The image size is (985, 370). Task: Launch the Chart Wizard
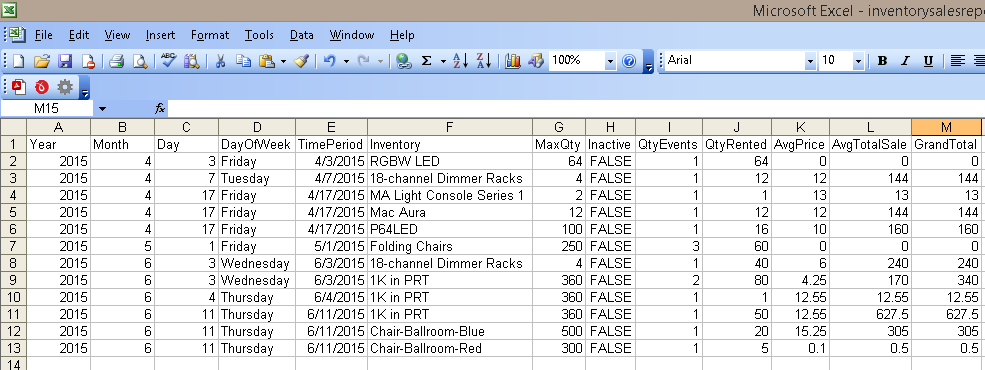(513, 61)
